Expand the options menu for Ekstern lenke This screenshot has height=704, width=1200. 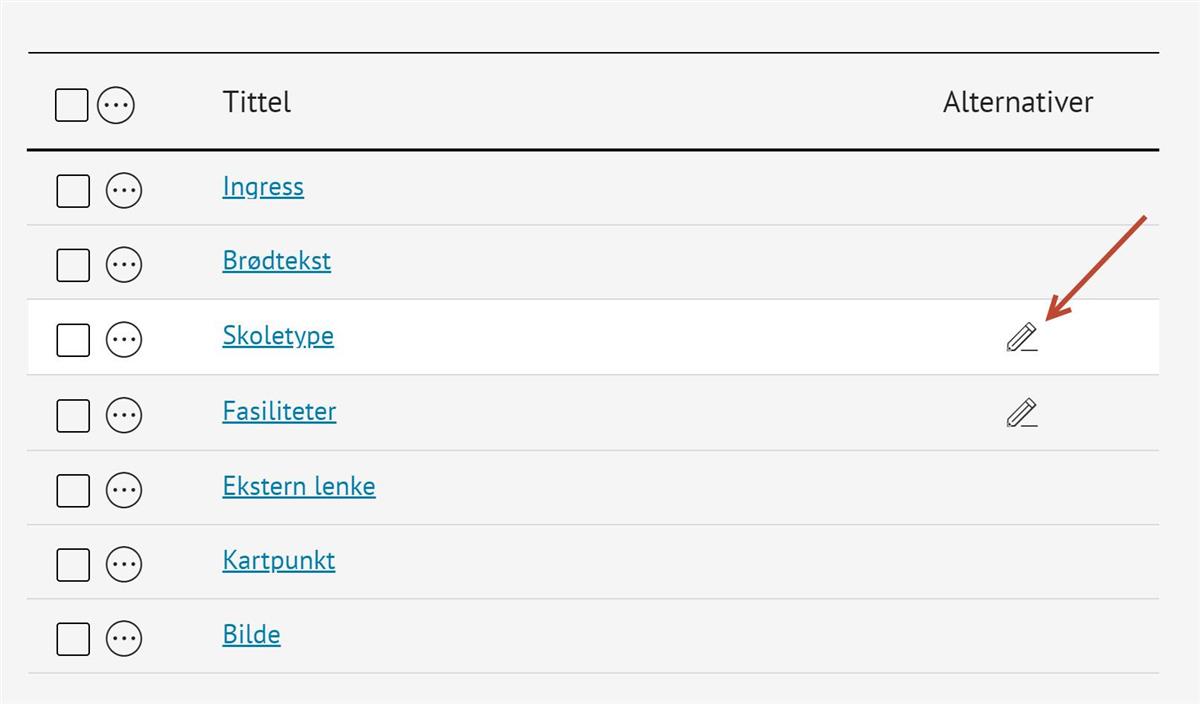[124, 489]
